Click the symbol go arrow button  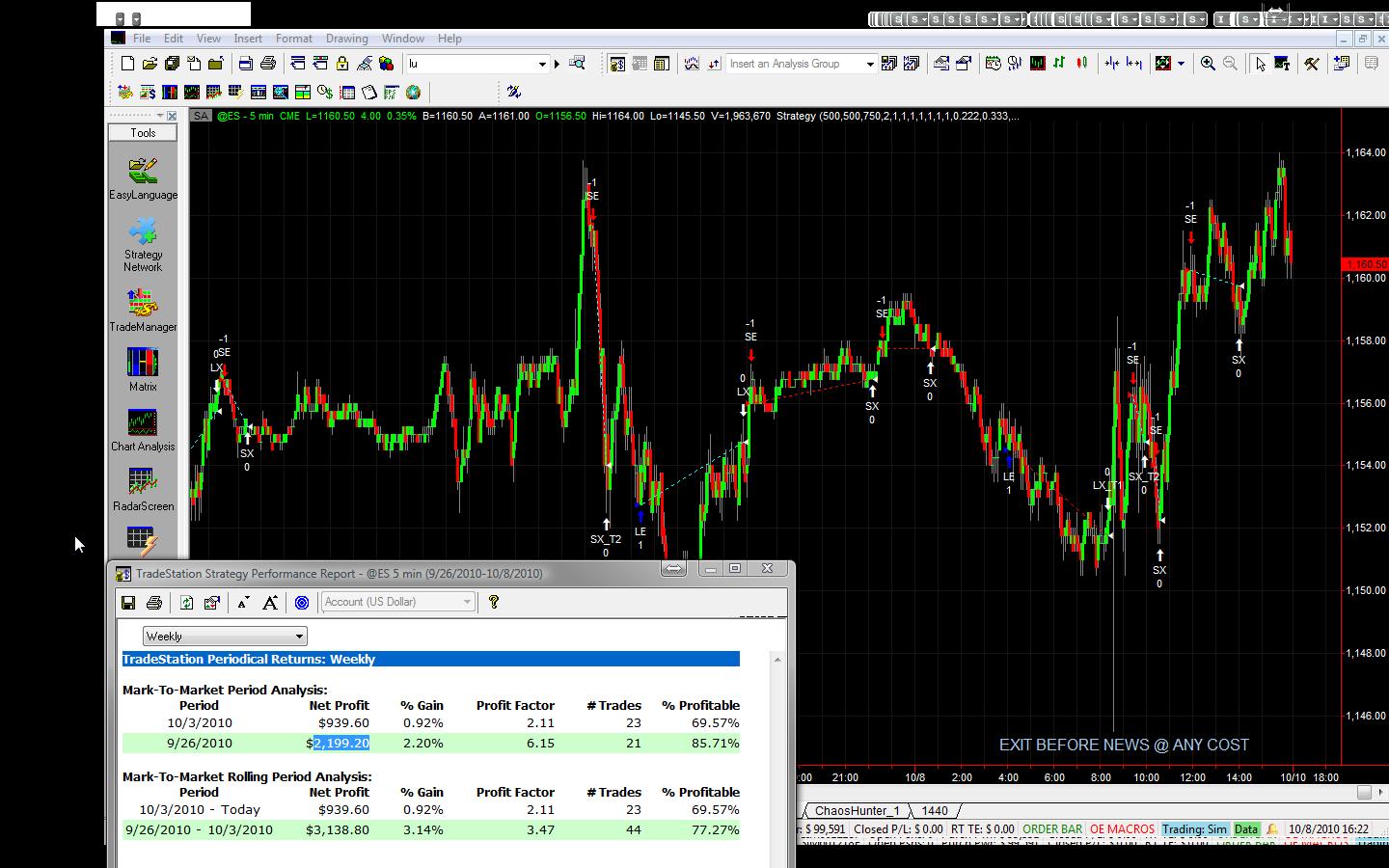click(557, 64)
